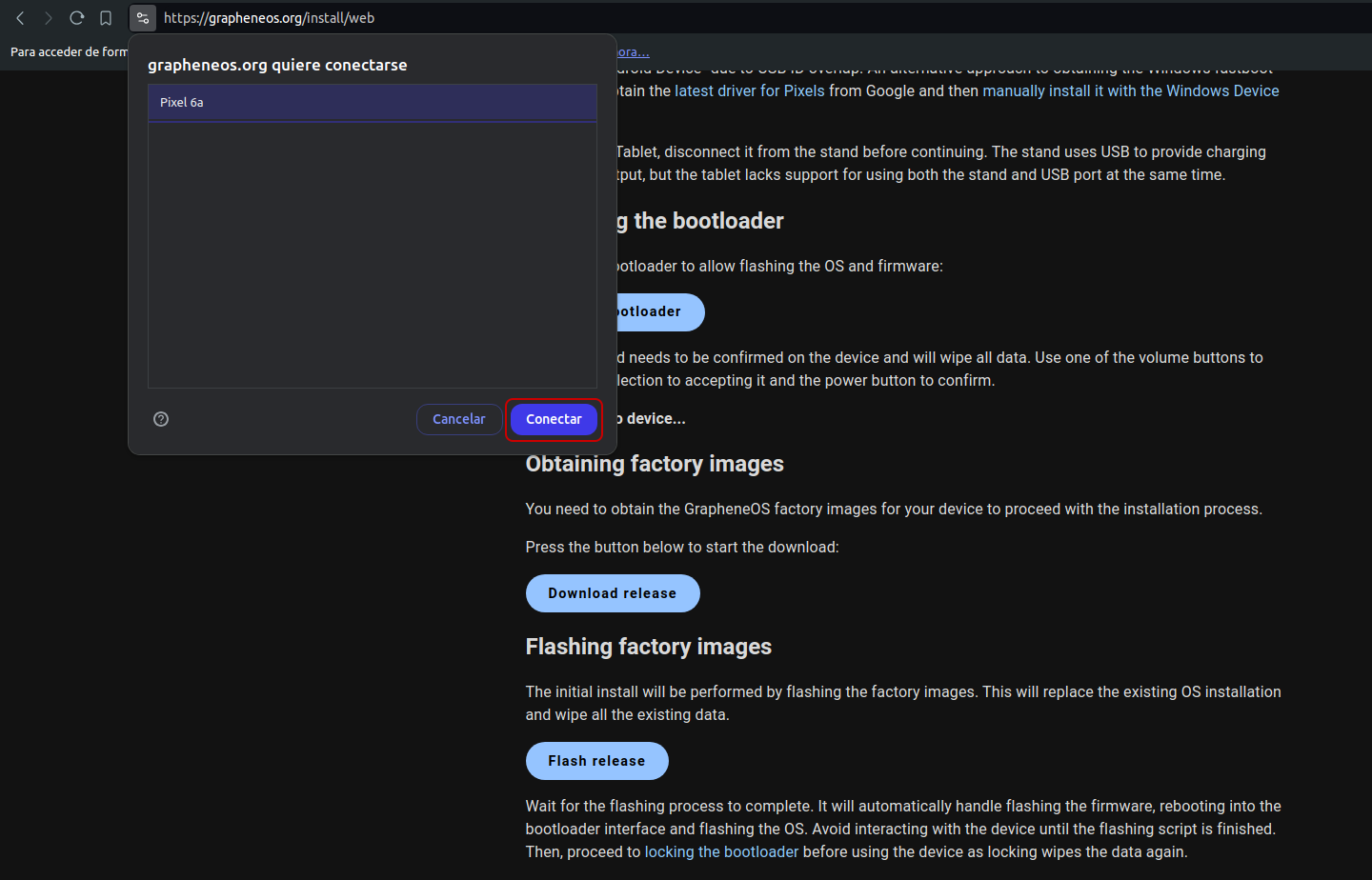
Task: Click the Flashing factory images heading
Action: pyautogui.click(x=648, y=647)
